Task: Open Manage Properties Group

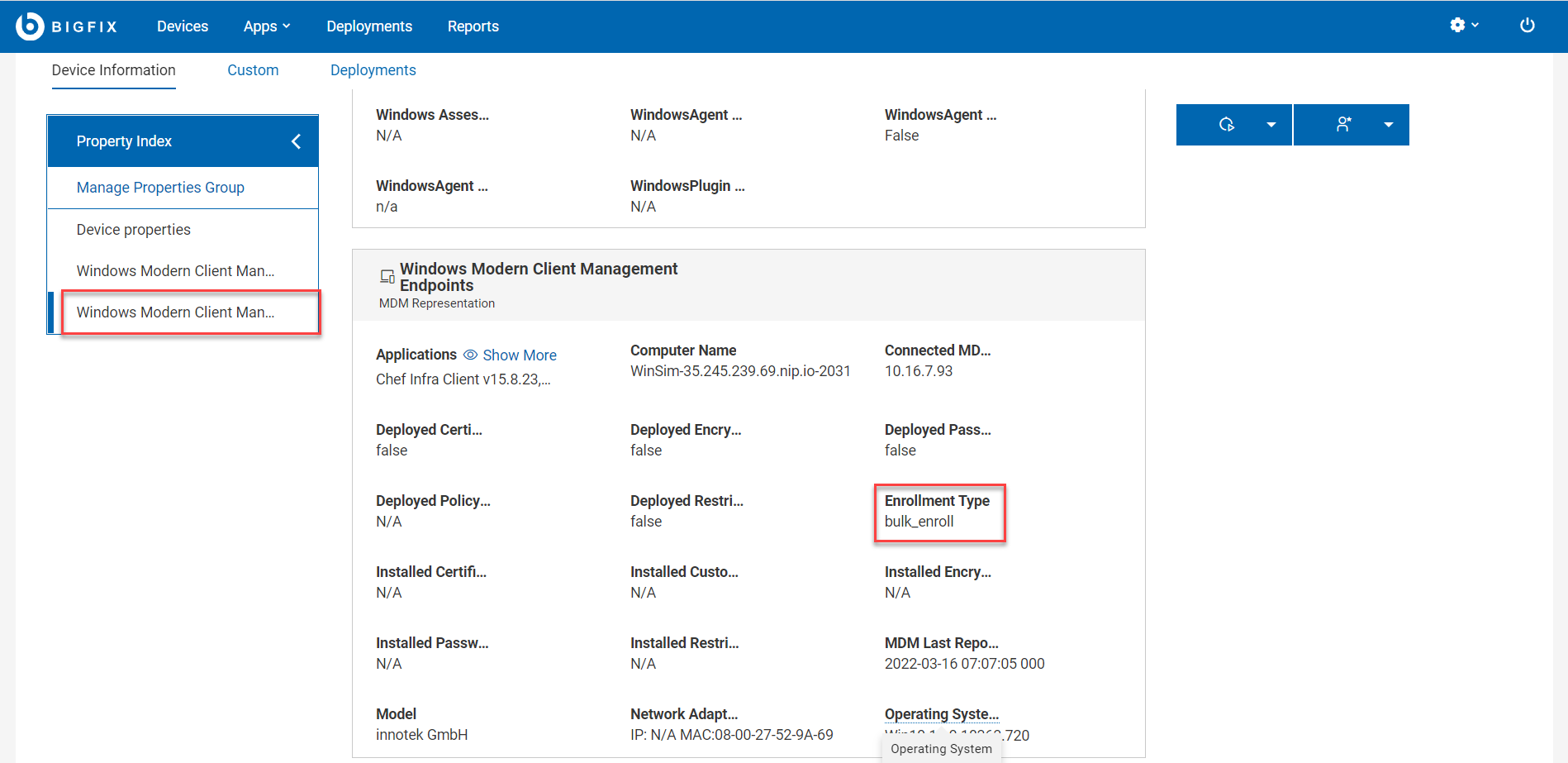Action: tap(160, 187)
